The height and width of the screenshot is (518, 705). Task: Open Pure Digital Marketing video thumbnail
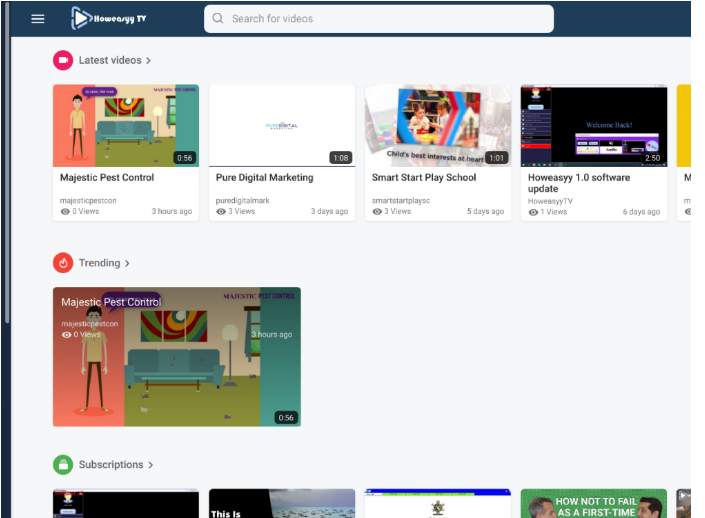point(282,125)
